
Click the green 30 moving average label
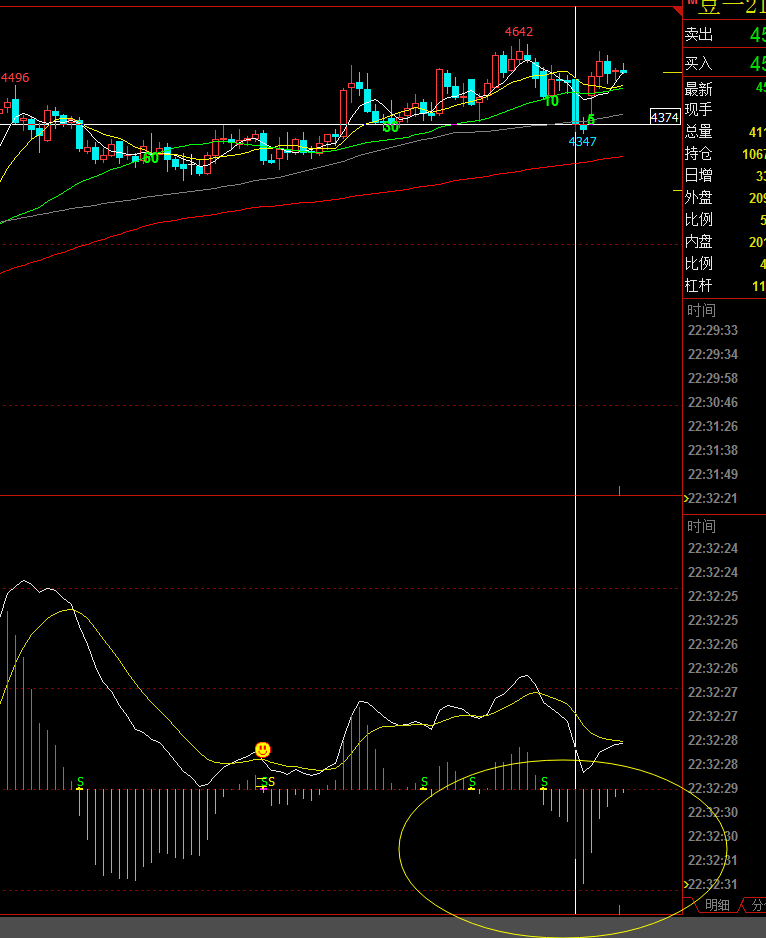(x=391, y=127)
